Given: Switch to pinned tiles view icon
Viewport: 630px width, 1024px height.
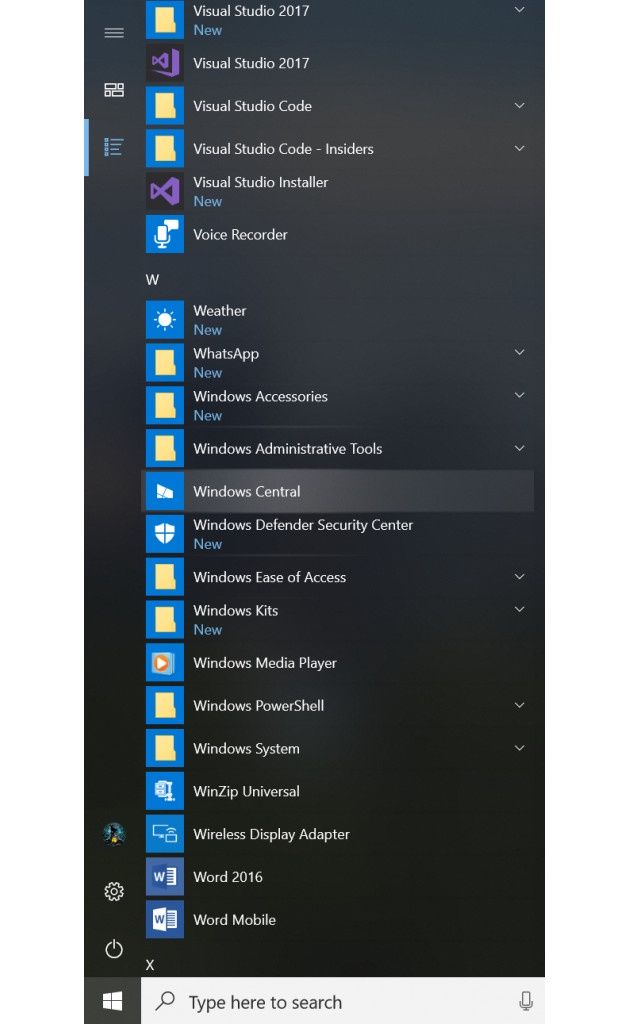Looking at the screenshot, I should pyautogui.click(x=114, y=90).
